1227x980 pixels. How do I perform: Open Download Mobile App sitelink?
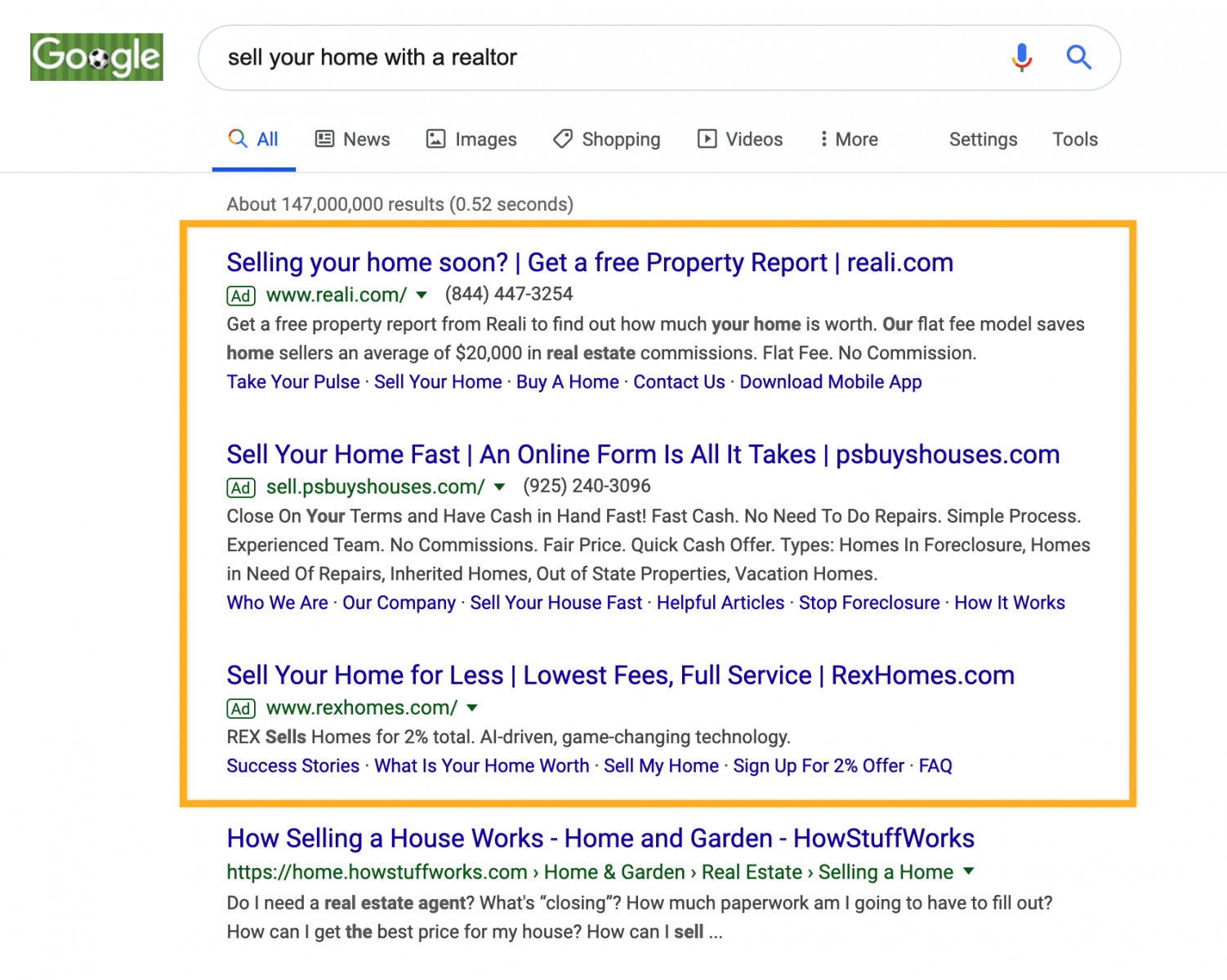click(831, 382)
